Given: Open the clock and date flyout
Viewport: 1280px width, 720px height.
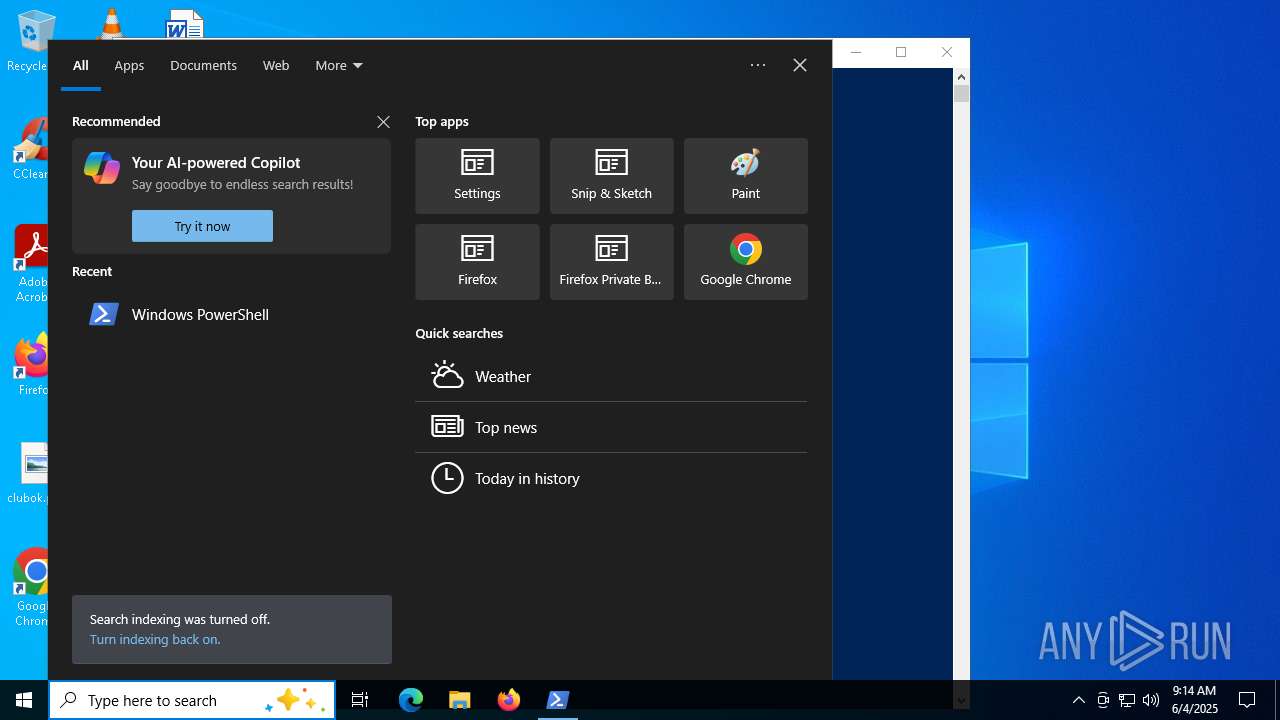Looking at the screenshot, I should point(1194,700).
